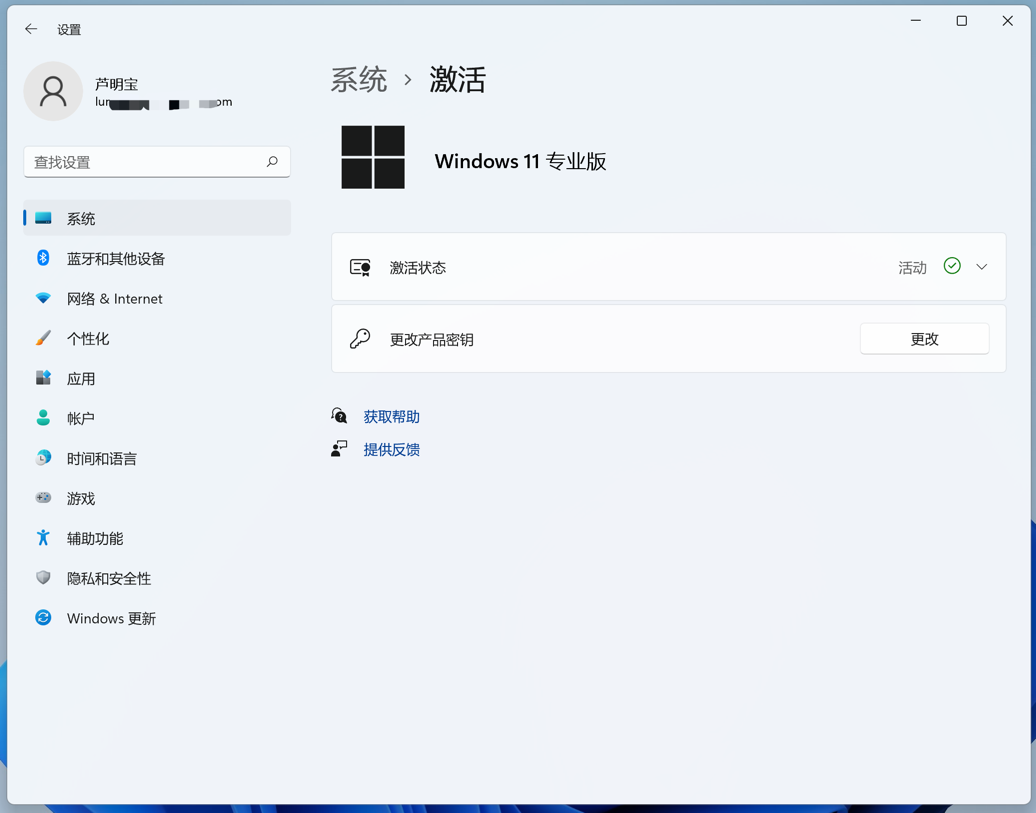Image resolution: width=1036 pixels, height=813 pixels.
Task: Click 系统 in the breadcrumb path
Action: tap(359, 81)
